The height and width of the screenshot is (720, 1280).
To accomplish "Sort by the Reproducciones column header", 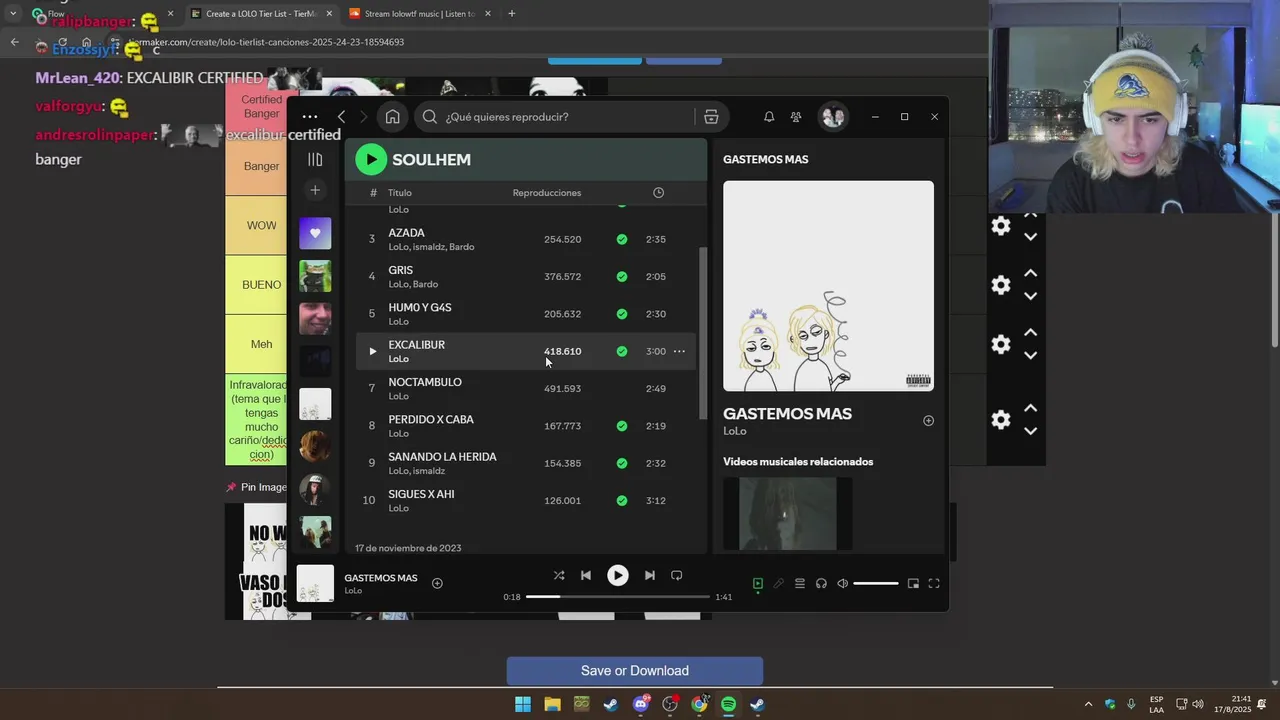I will coord(547,193).
